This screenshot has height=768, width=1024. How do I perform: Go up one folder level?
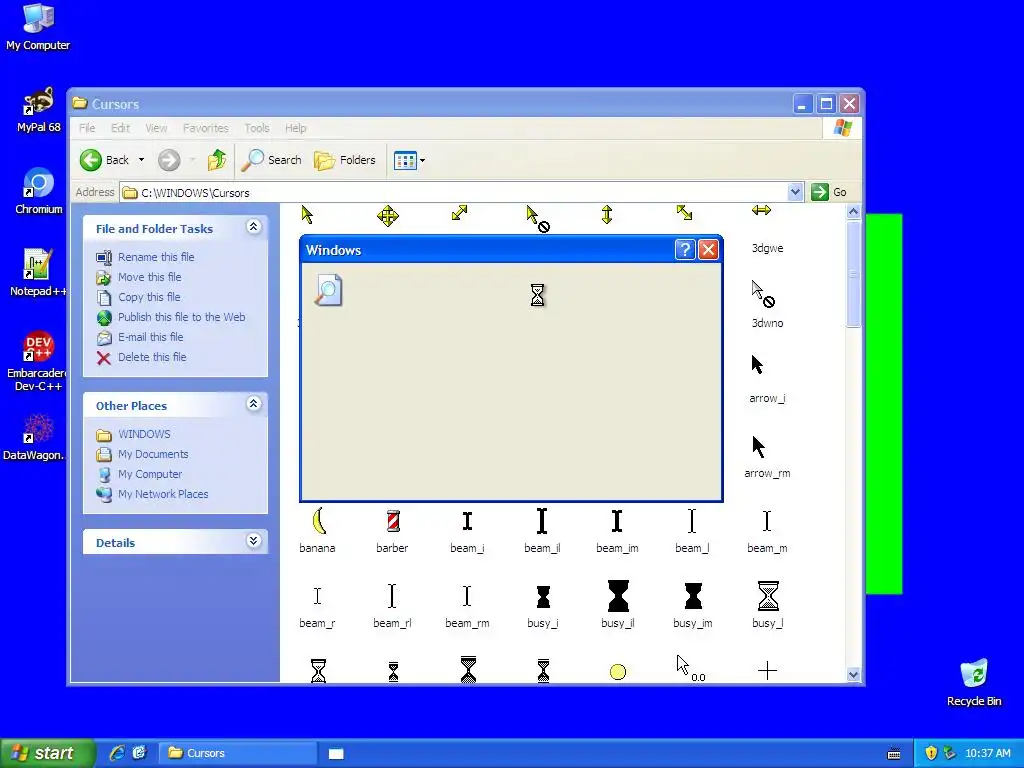coord(217,159)
